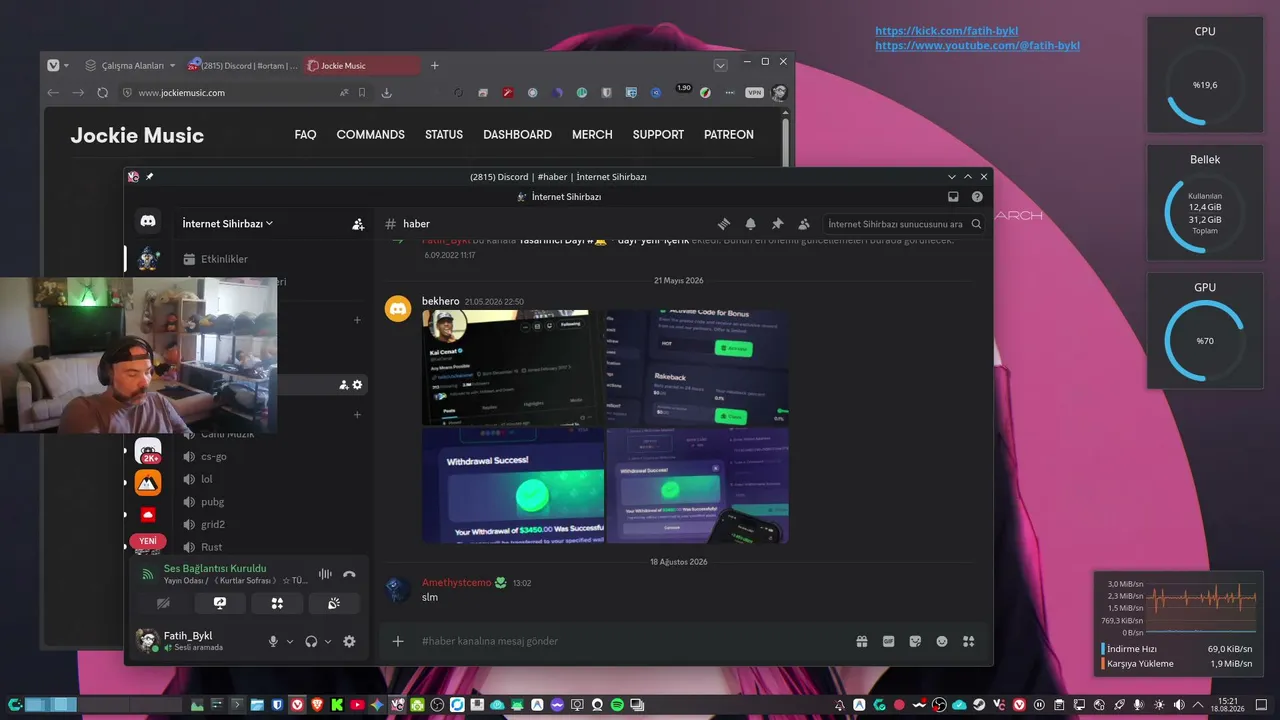1280x720 pixels.
Task: Open Discord user settings gear
Action: 349,641
